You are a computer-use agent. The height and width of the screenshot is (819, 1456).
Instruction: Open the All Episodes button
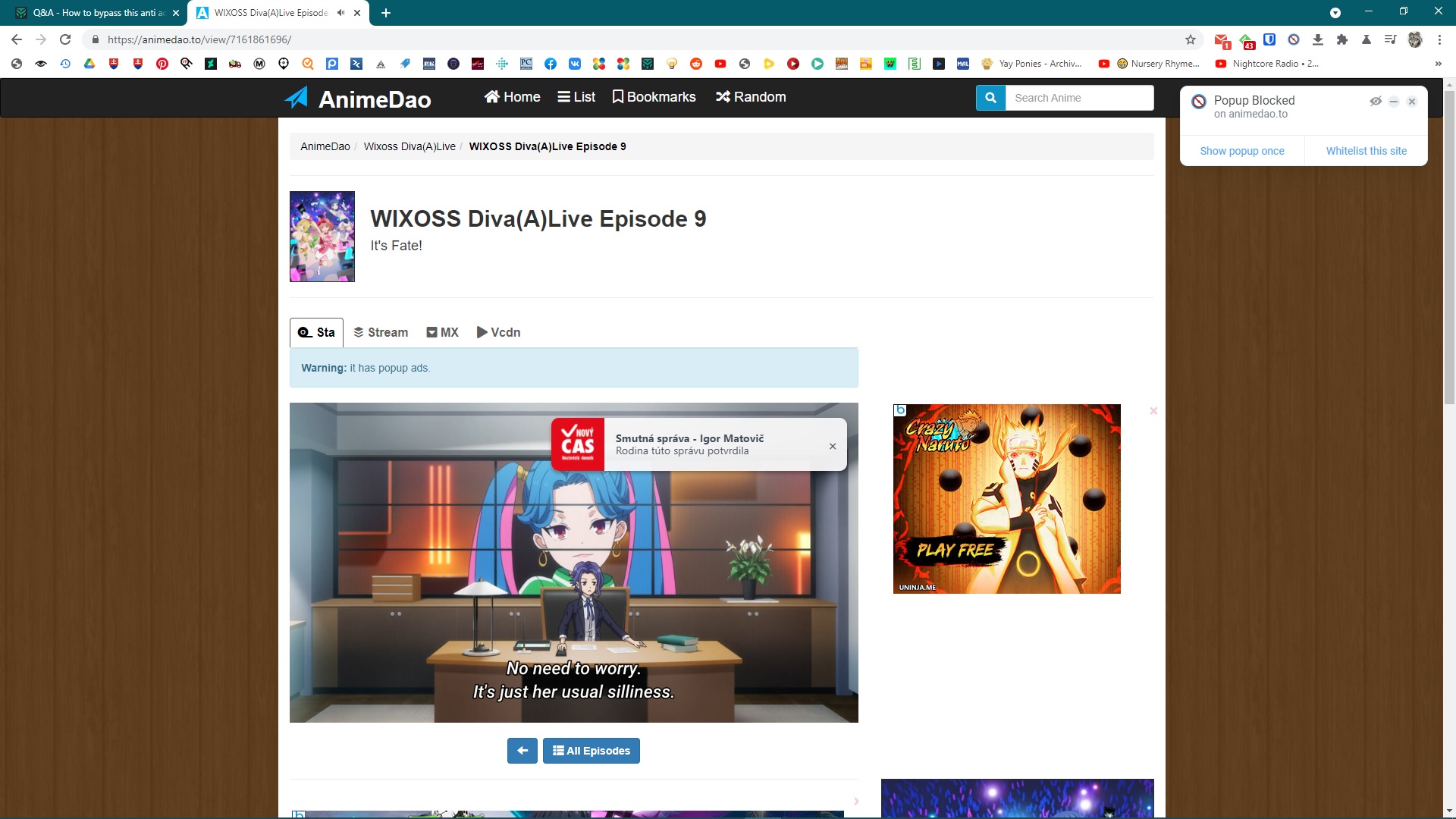[x=591, y=751]
